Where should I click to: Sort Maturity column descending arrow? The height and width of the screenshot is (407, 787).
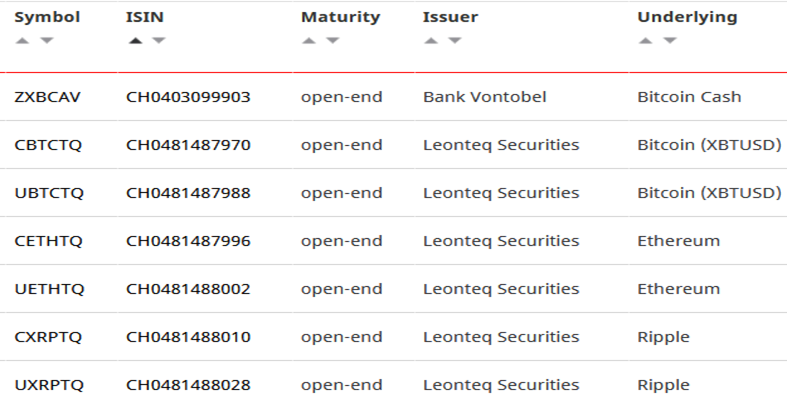pyautogui.click(x=332, y=41)
